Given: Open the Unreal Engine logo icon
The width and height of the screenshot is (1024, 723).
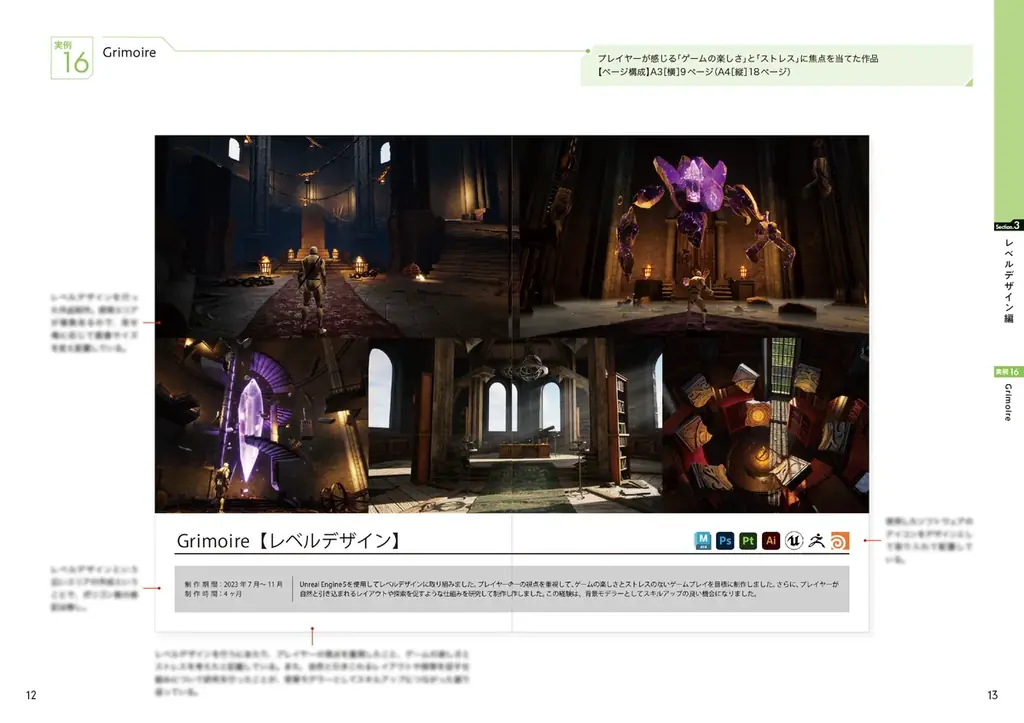Looking at the screenshot, I should (x=794, y=540).
